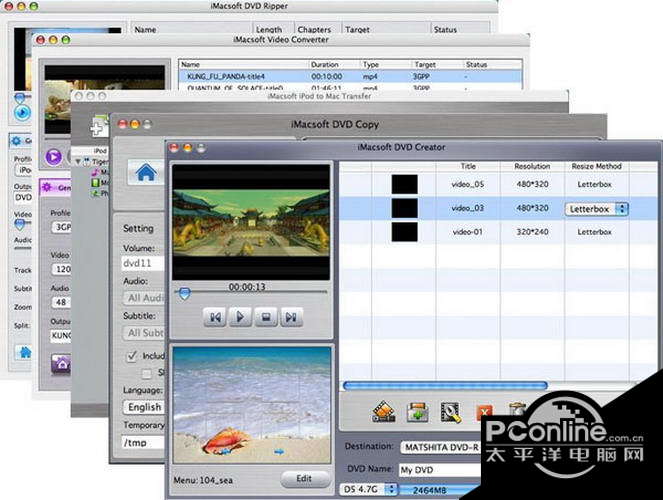Click the blue home icon in DVD Ripper
Screen dimensions: 663x500
click(x=24, y=352)
